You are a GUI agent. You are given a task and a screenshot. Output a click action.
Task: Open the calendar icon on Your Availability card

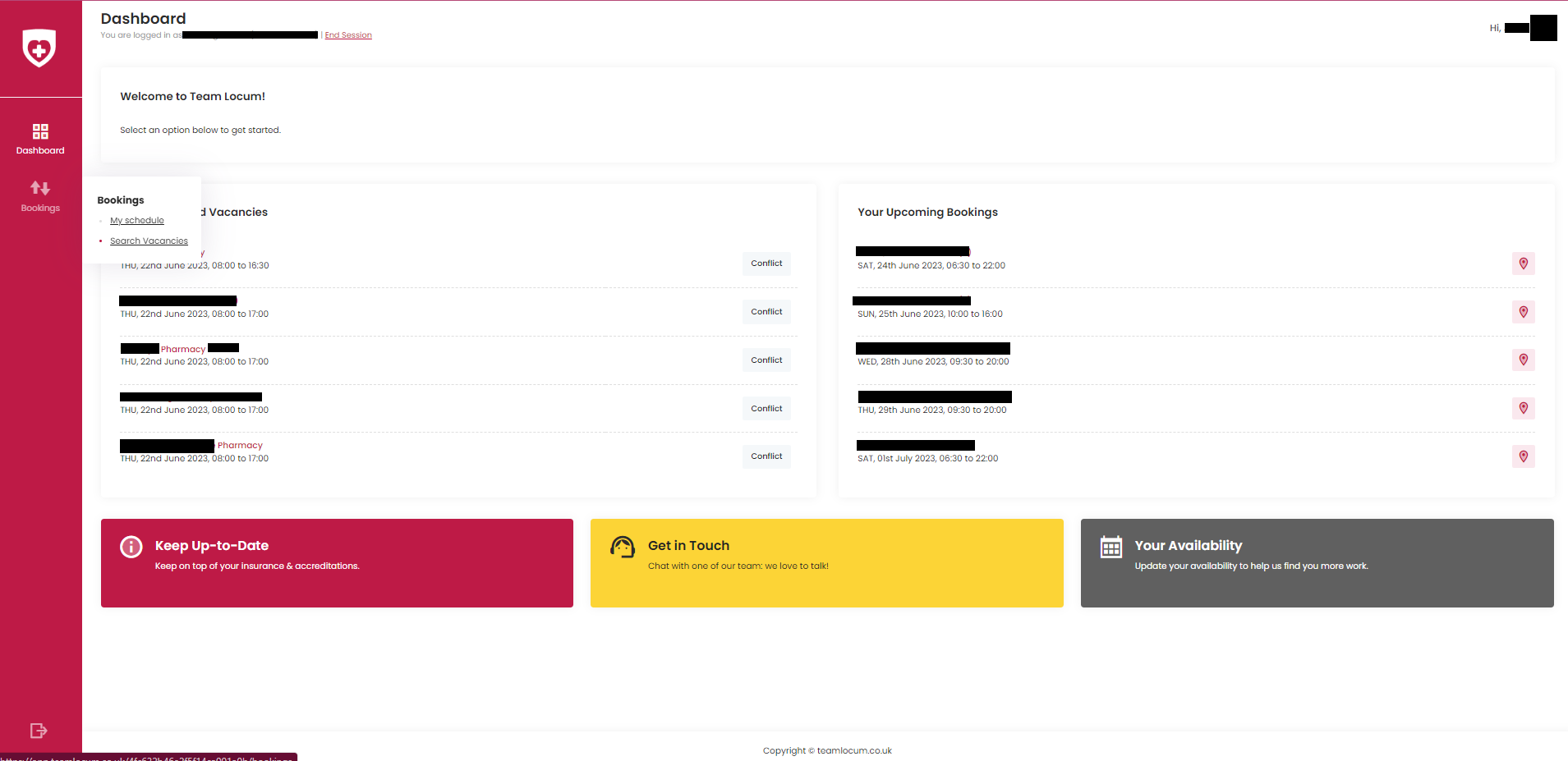[x=1110, y=547]
